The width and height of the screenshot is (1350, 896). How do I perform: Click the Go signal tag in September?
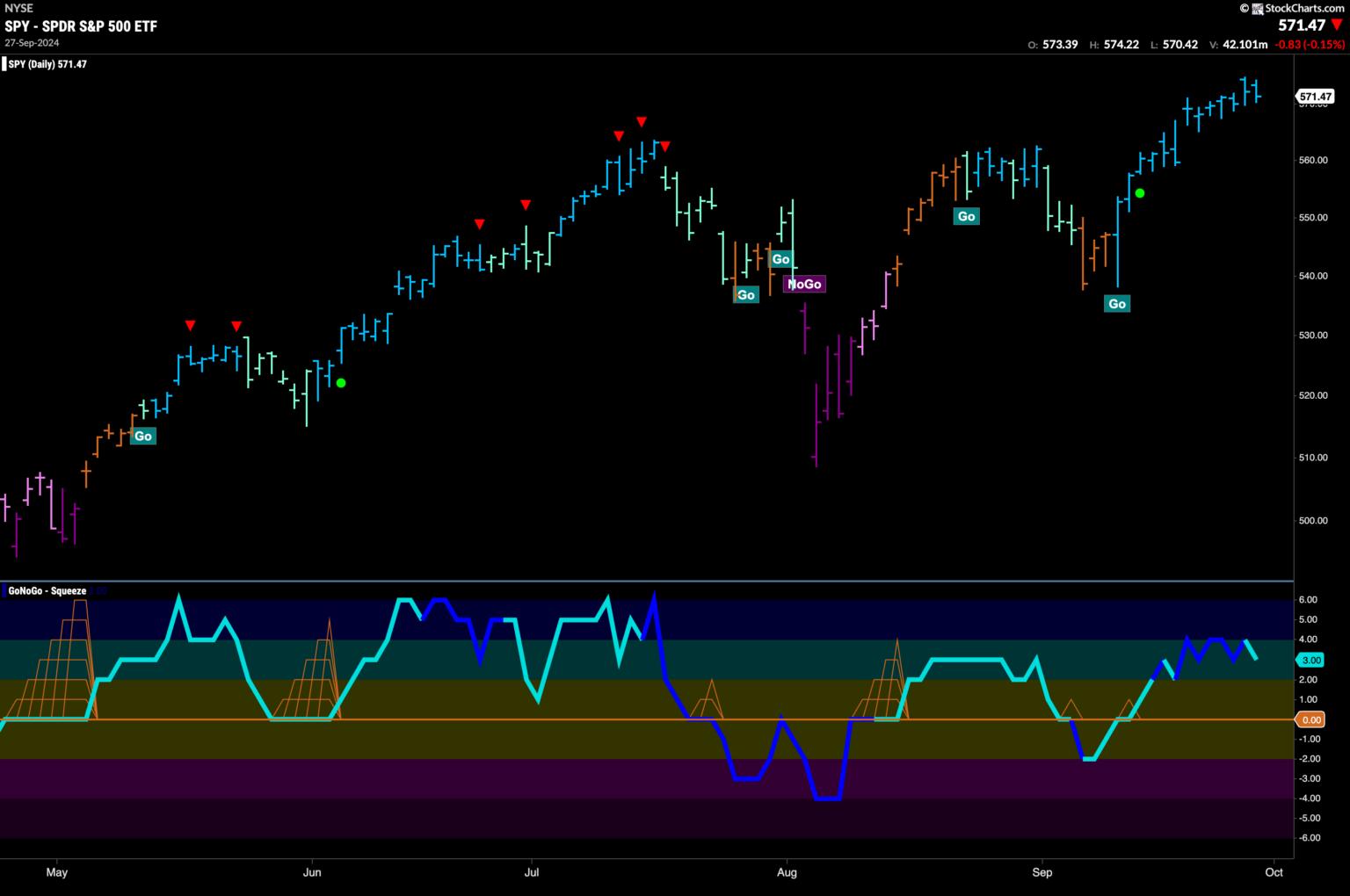point(1116,304)
